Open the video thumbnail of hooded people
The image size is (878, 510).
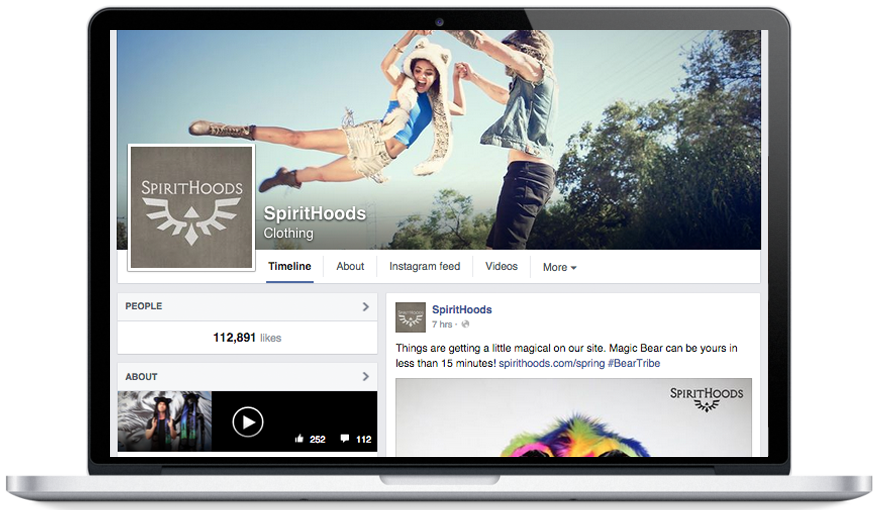165,422
